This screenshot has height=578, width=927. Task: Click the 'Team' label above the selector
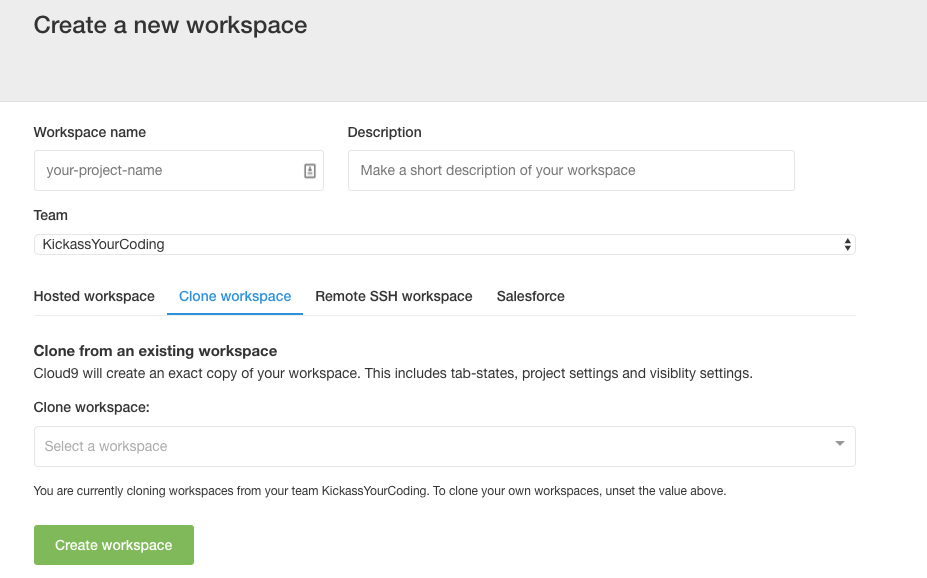click(x=51, y=215)
